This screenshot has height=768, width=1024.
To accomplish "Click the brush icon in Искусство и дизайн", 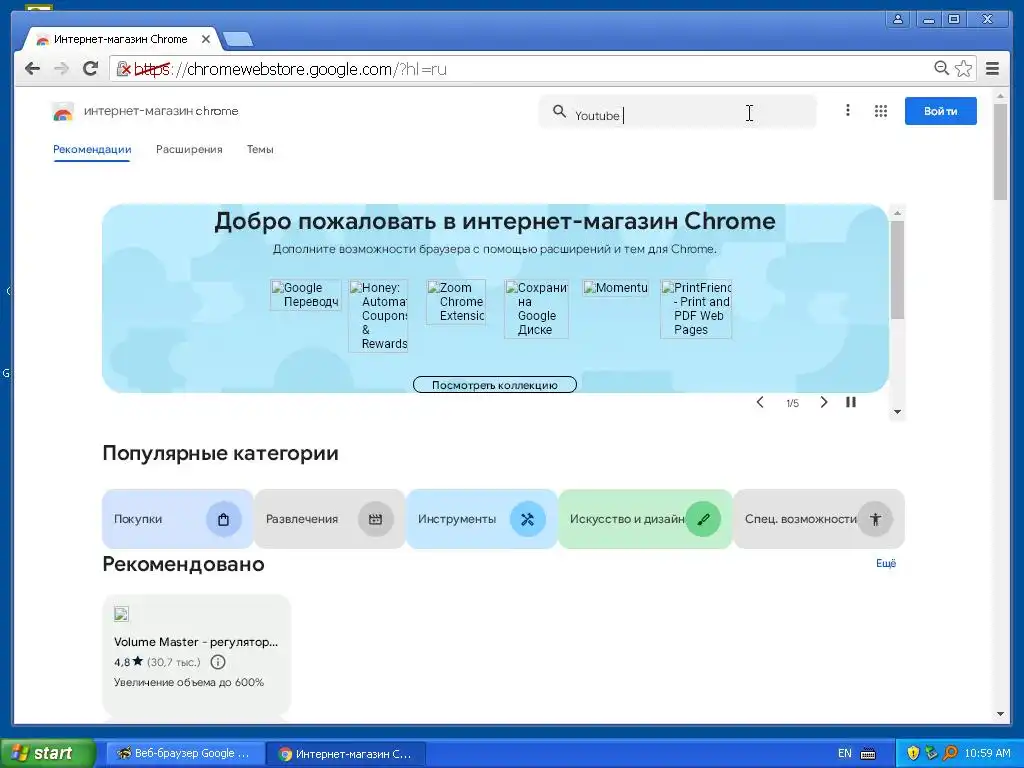I will 703,519.
